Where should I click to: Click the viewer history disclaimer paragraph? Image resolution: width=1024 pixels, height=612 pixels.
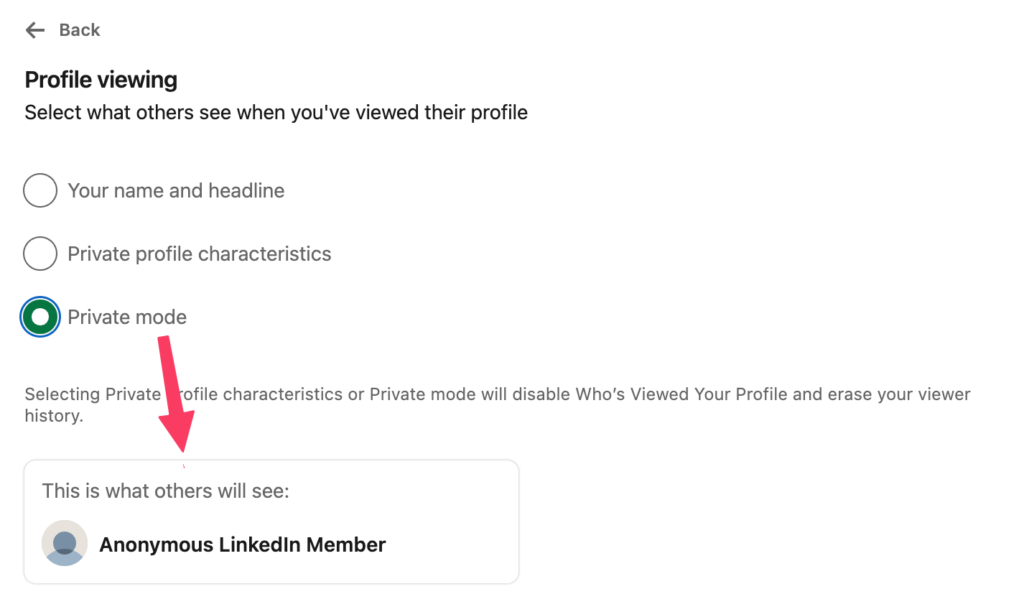498,405
